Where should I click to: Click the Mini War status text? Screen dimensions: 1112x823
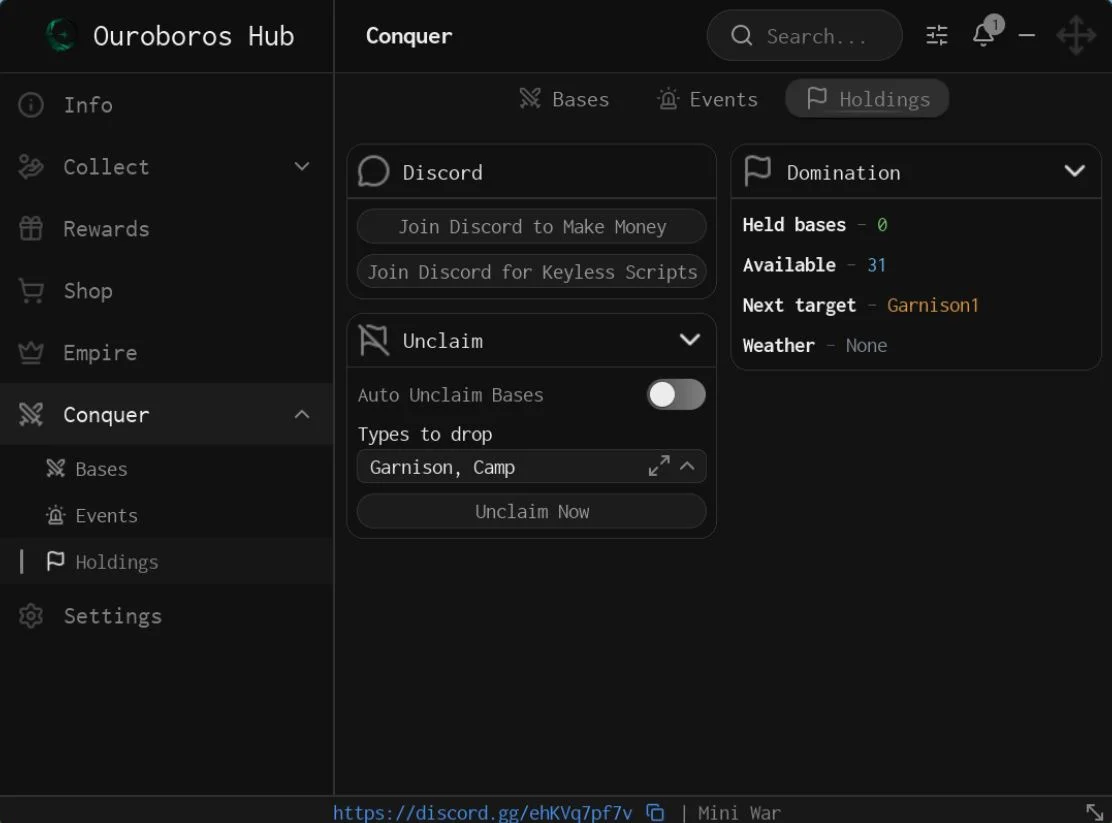(x=739, y=812)
